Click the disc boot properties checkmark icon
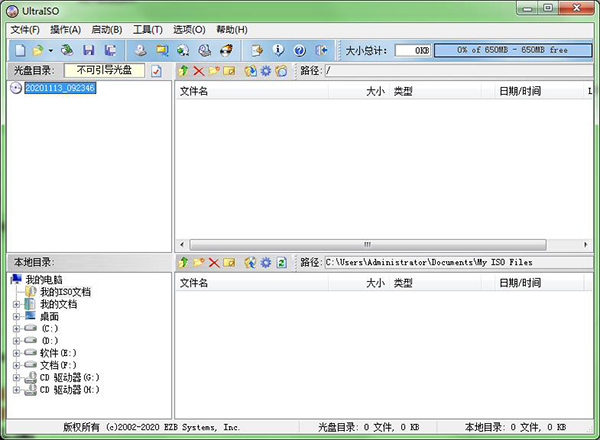The width and height of the screenshot is (600, 440). (x=156, y=71)
